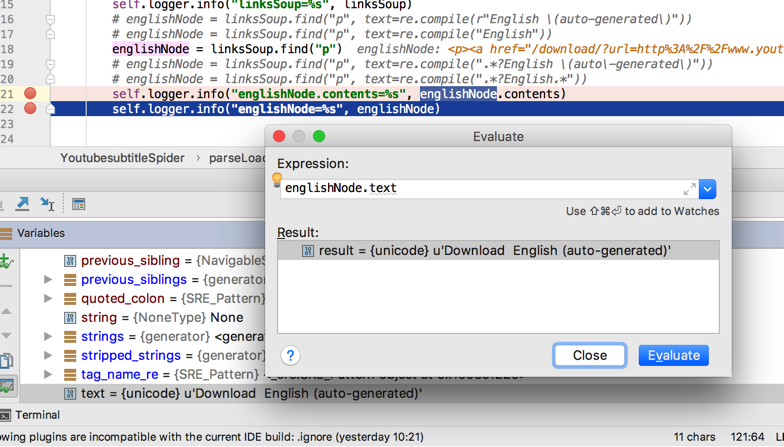
Task: Click the highlighted englishNode on line 21
Action: click(x=458, y=94)
